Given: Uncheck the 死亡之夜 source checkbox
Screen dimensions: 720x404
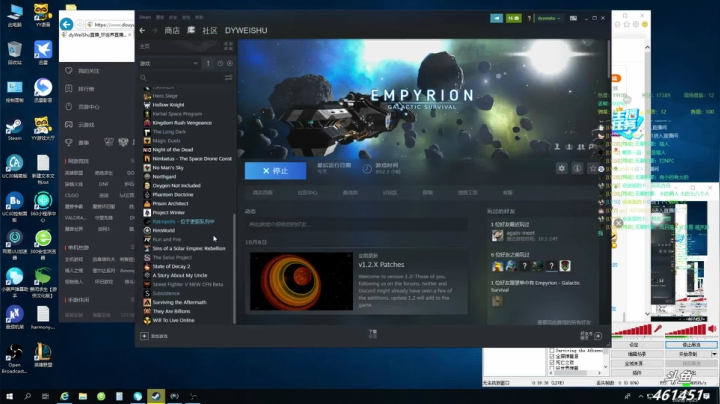Looking at the screenshot, I should (552, 362).
